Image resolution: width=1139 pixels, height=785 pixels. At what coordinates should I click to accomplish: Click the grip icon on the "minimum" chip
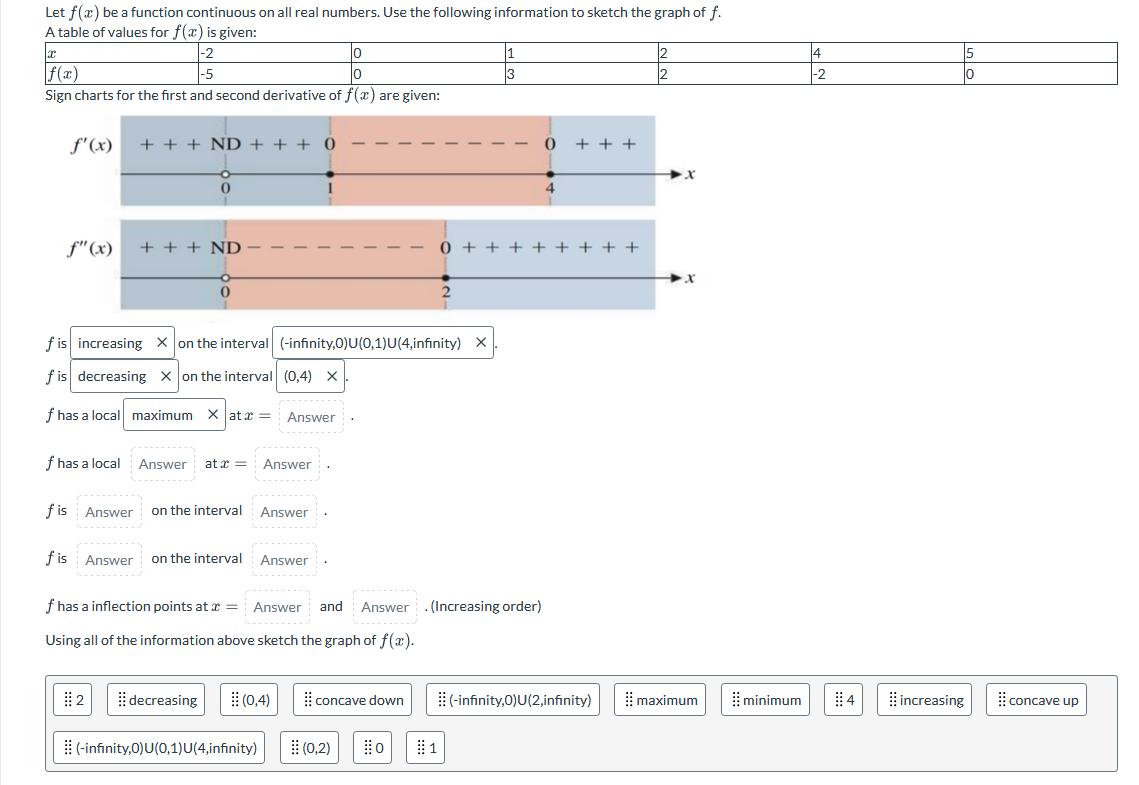pos(737,699)
